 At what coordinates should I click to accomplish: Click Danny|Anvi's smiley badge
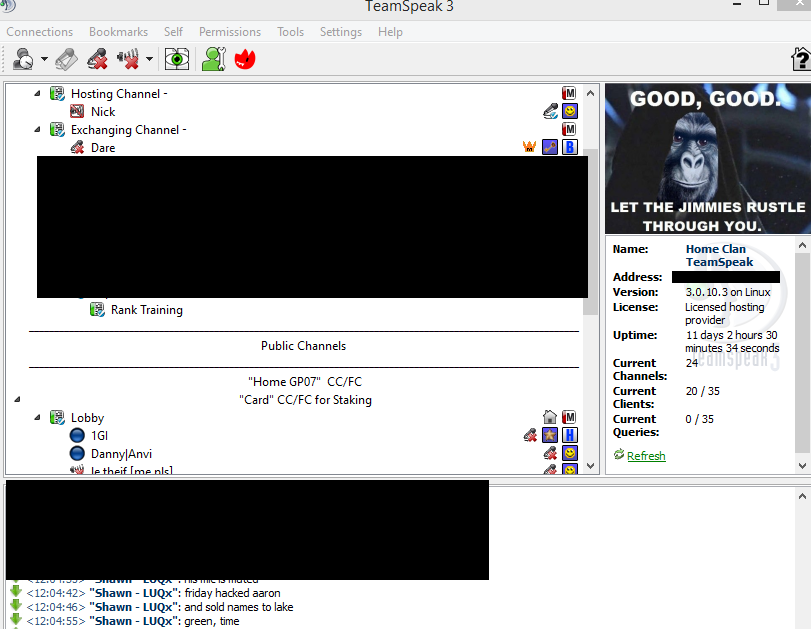[569, 453]
